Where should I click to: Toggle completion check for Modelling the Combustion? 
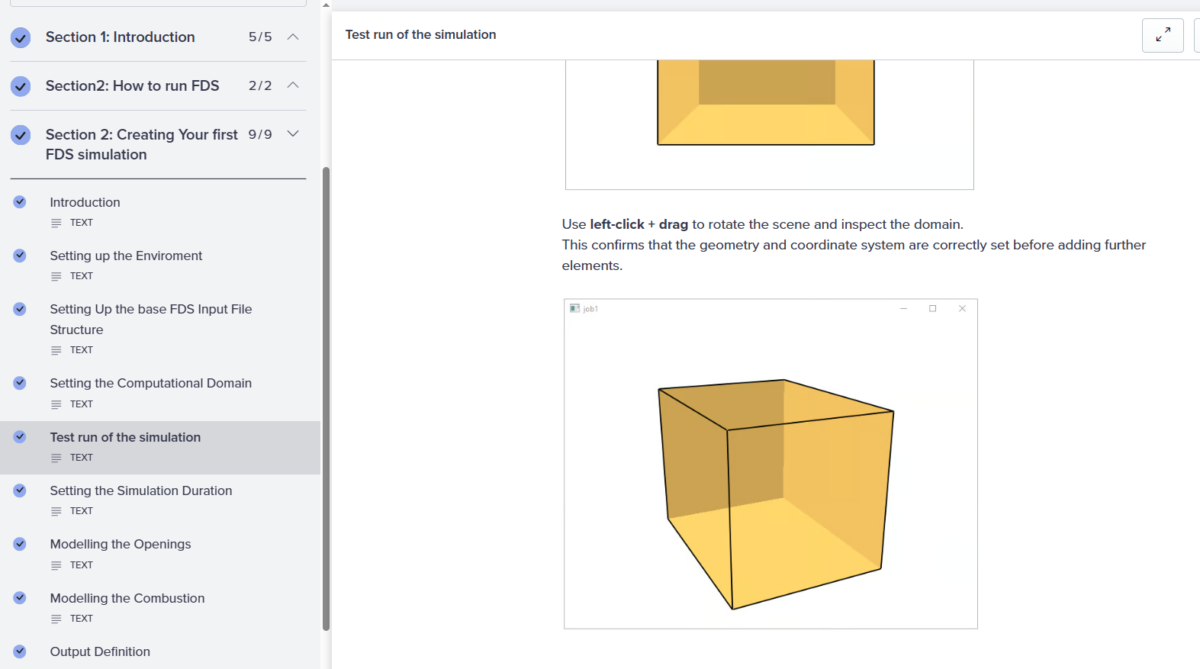(20, 598)
